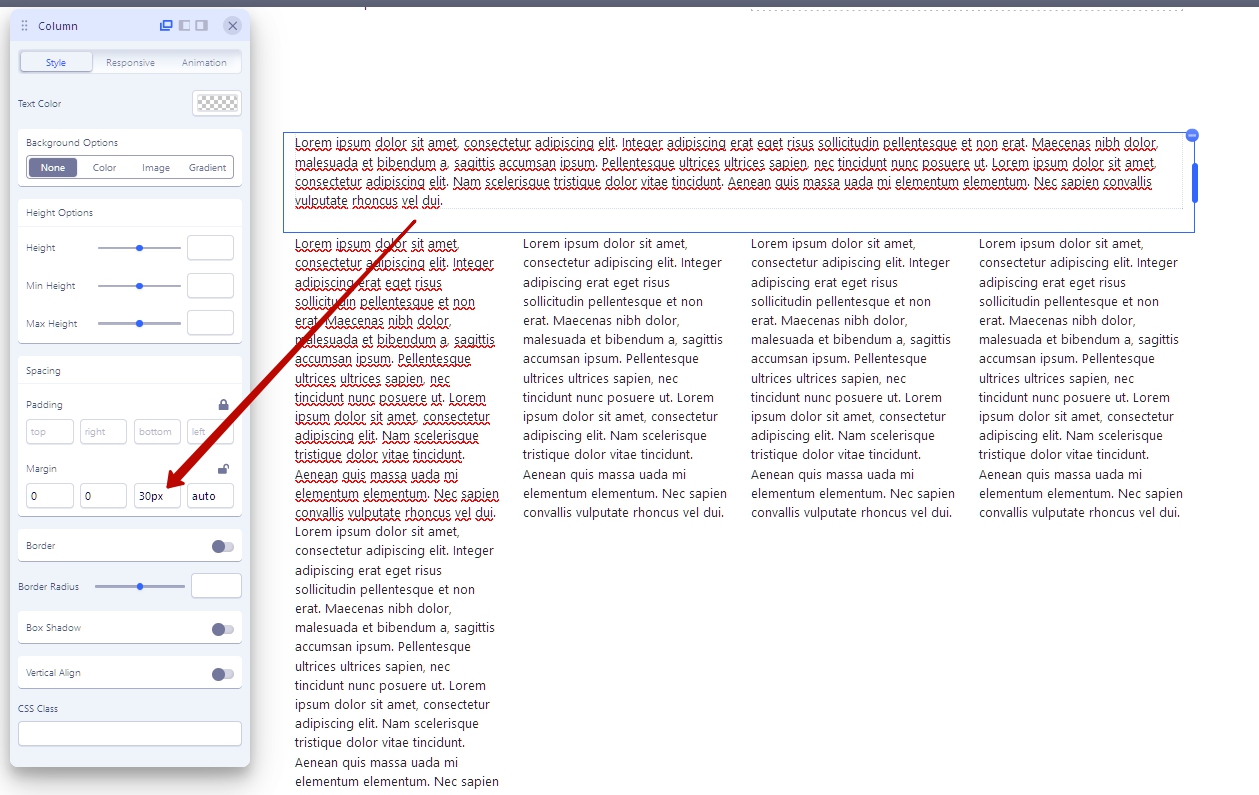This screenshot has width=1259, height=795.
Task: Grab the panel drag handle beside Column
Action: [25, 26]
